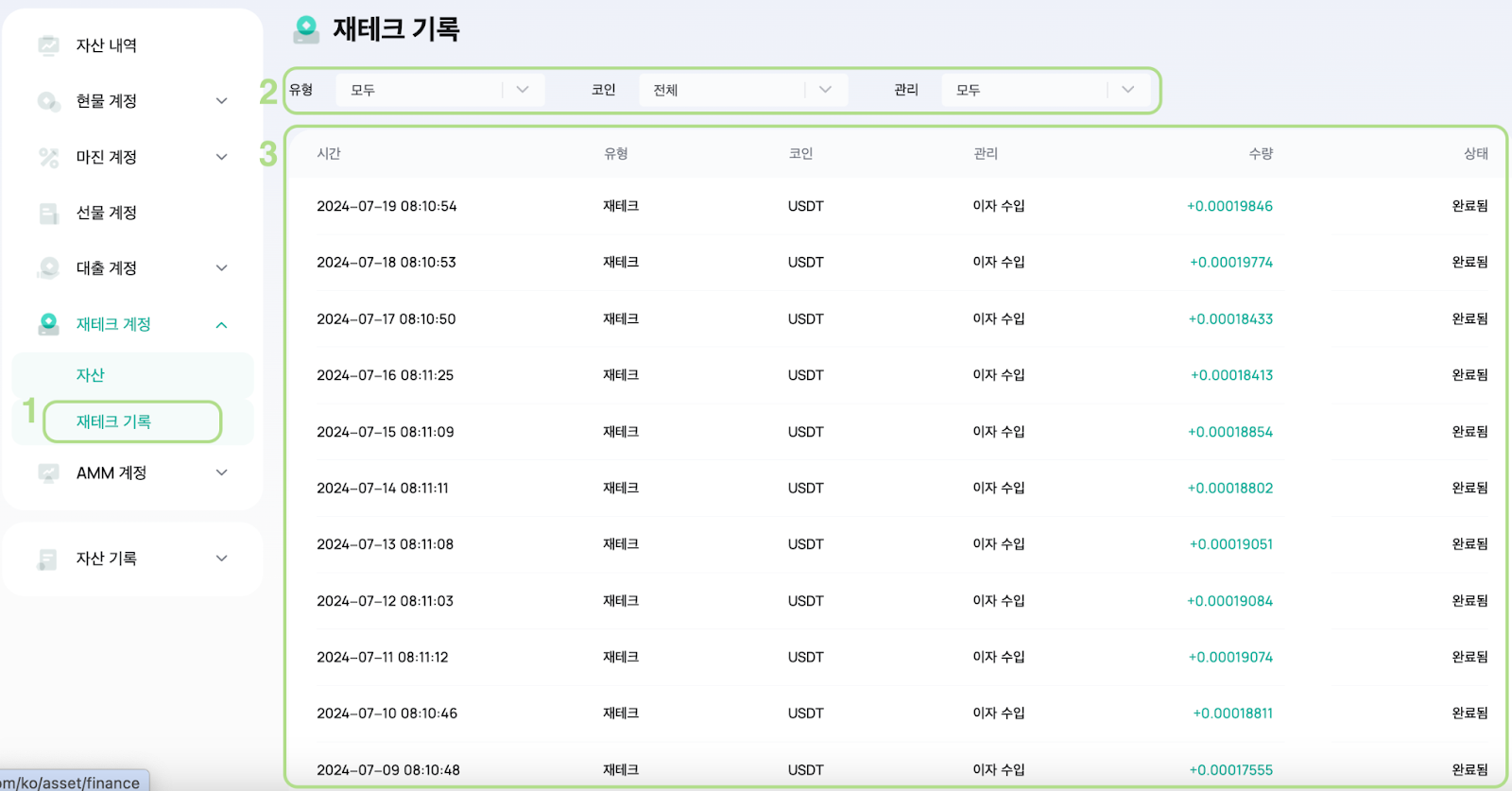This screenshot has height=791, width=1512.
Task: Expand the 자산 기록 chevron
Action: click(222, 559)
